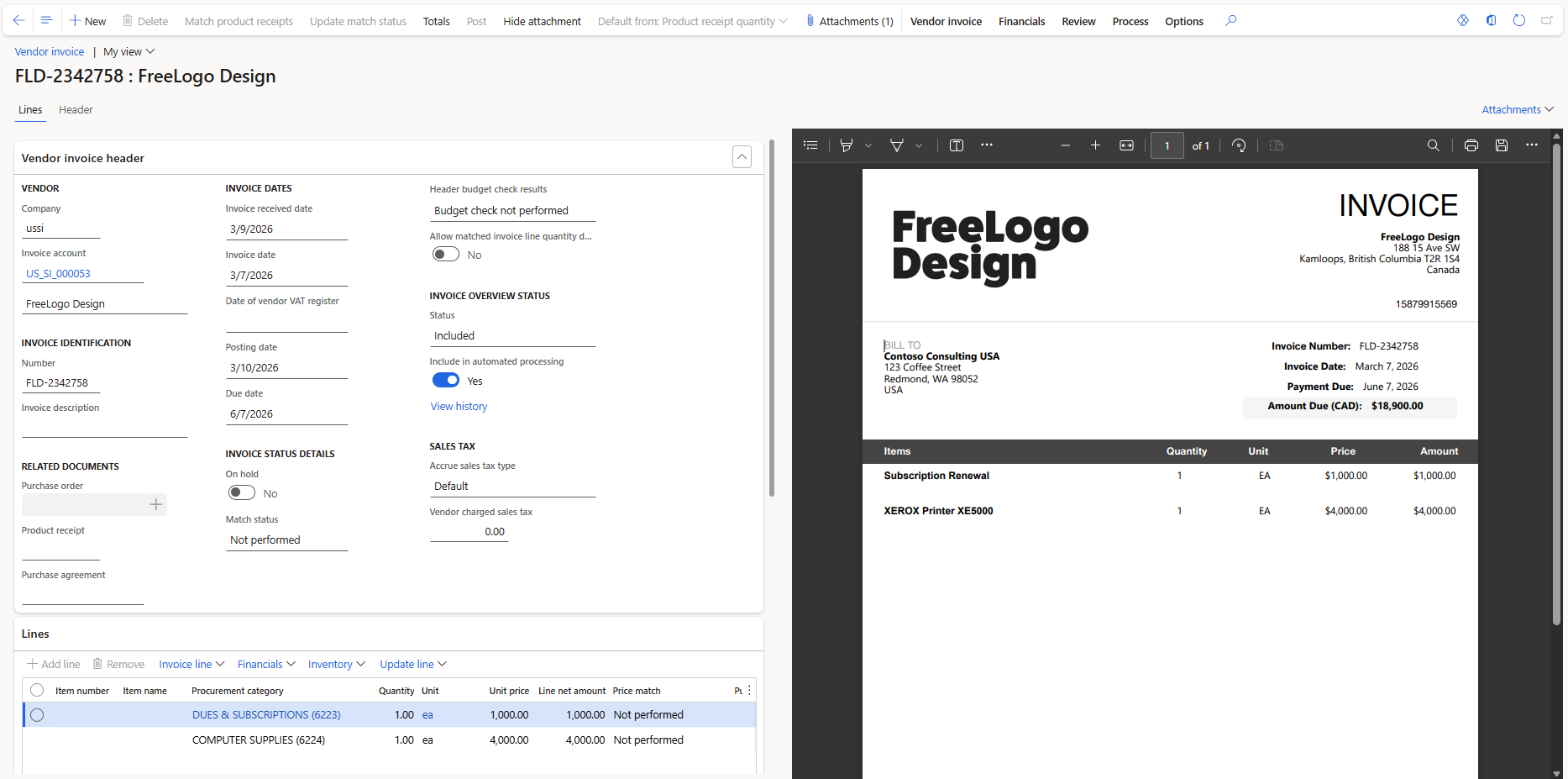1568x779 pixels.
Task: Collapse the Vendor invoice header section
Action: point(742,157)
